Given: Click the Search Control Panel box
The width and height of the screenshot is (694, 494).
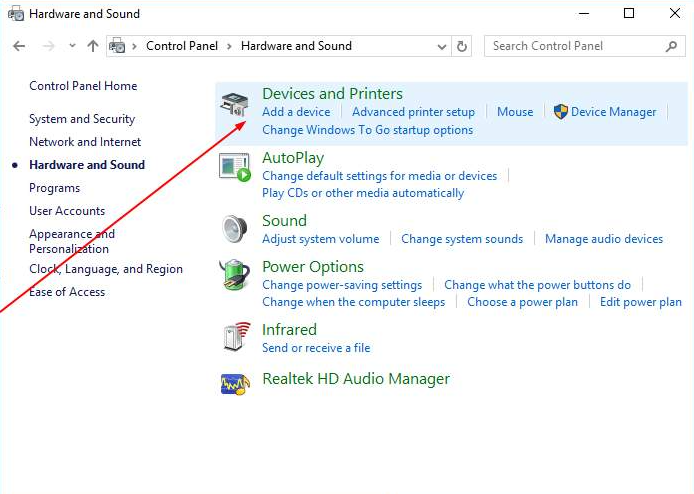Looking at the screenshot, I should [575, 46].
